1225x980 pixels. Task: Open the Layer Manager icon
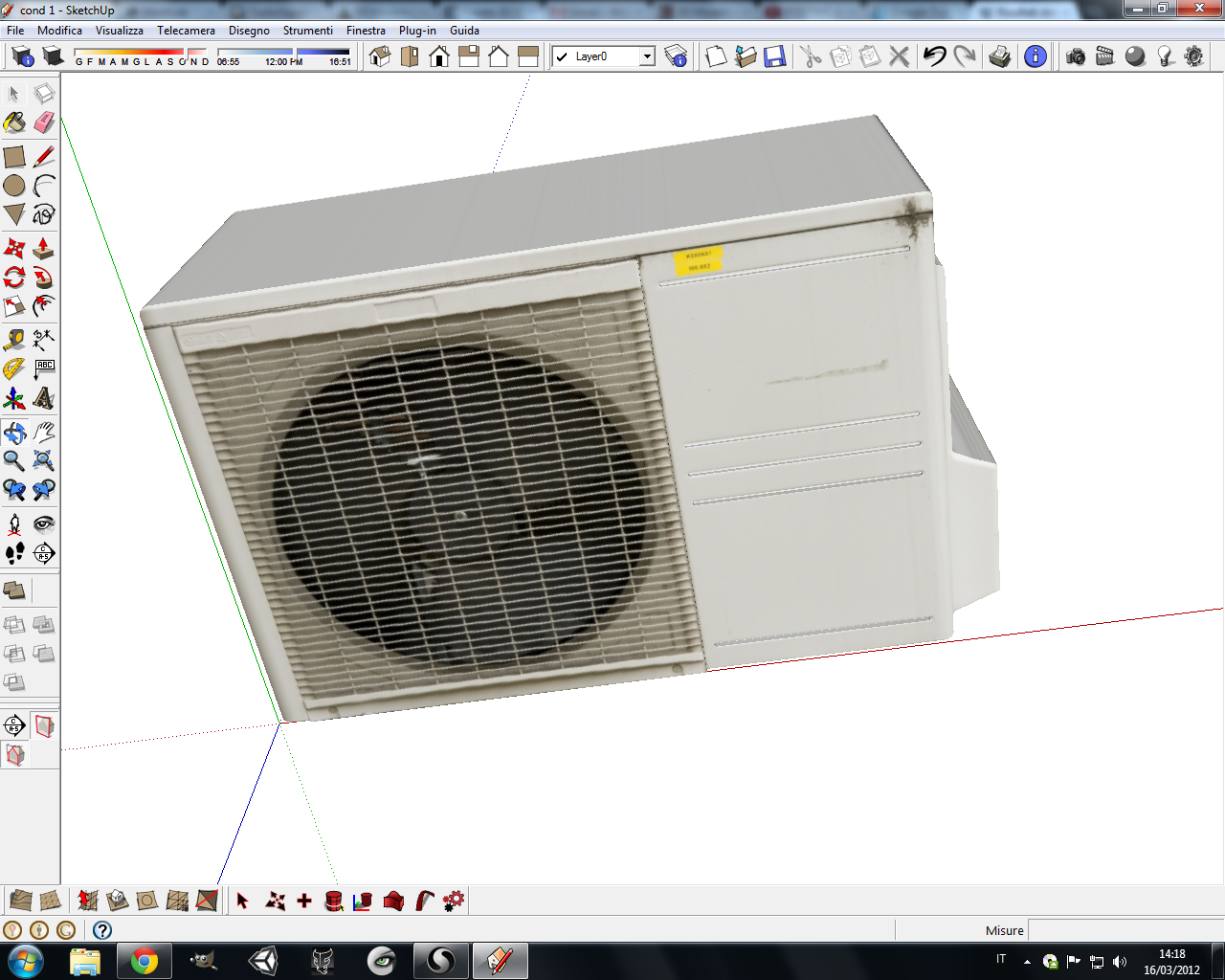point(676,56)
